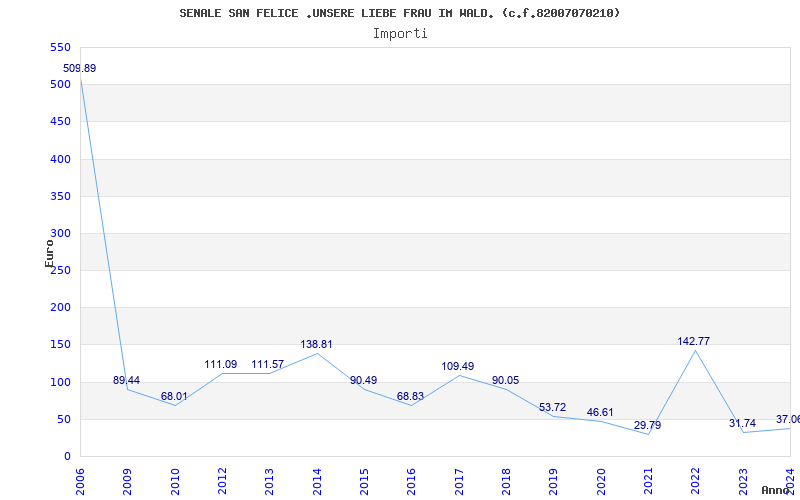Click the 90.49 data label
This screenshot has height=500, width=800.
[x=364, y=381]
